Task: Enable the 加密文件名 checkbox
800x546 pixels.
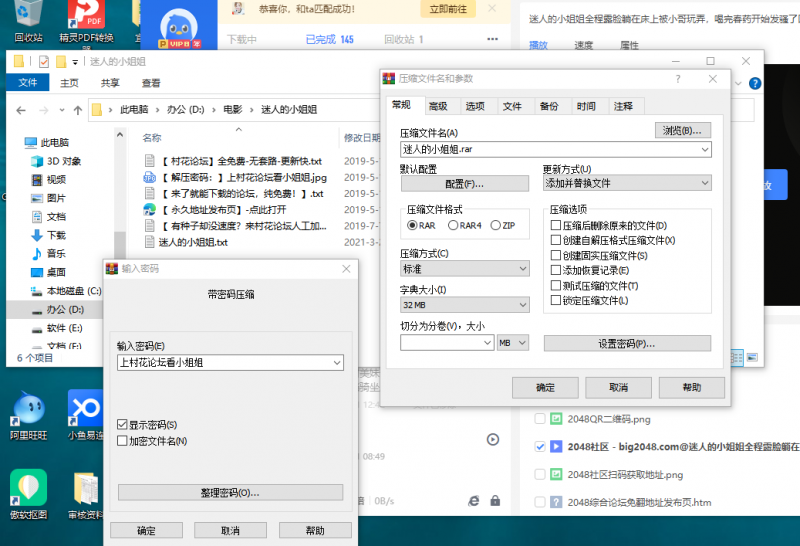Action: (123, 441)
